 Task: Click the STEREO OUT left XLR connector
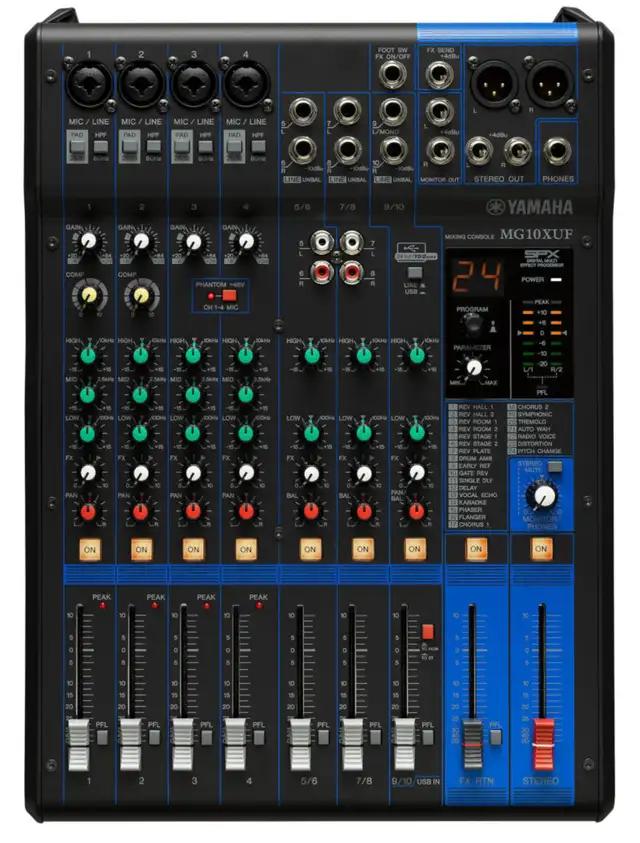[493, 84]
